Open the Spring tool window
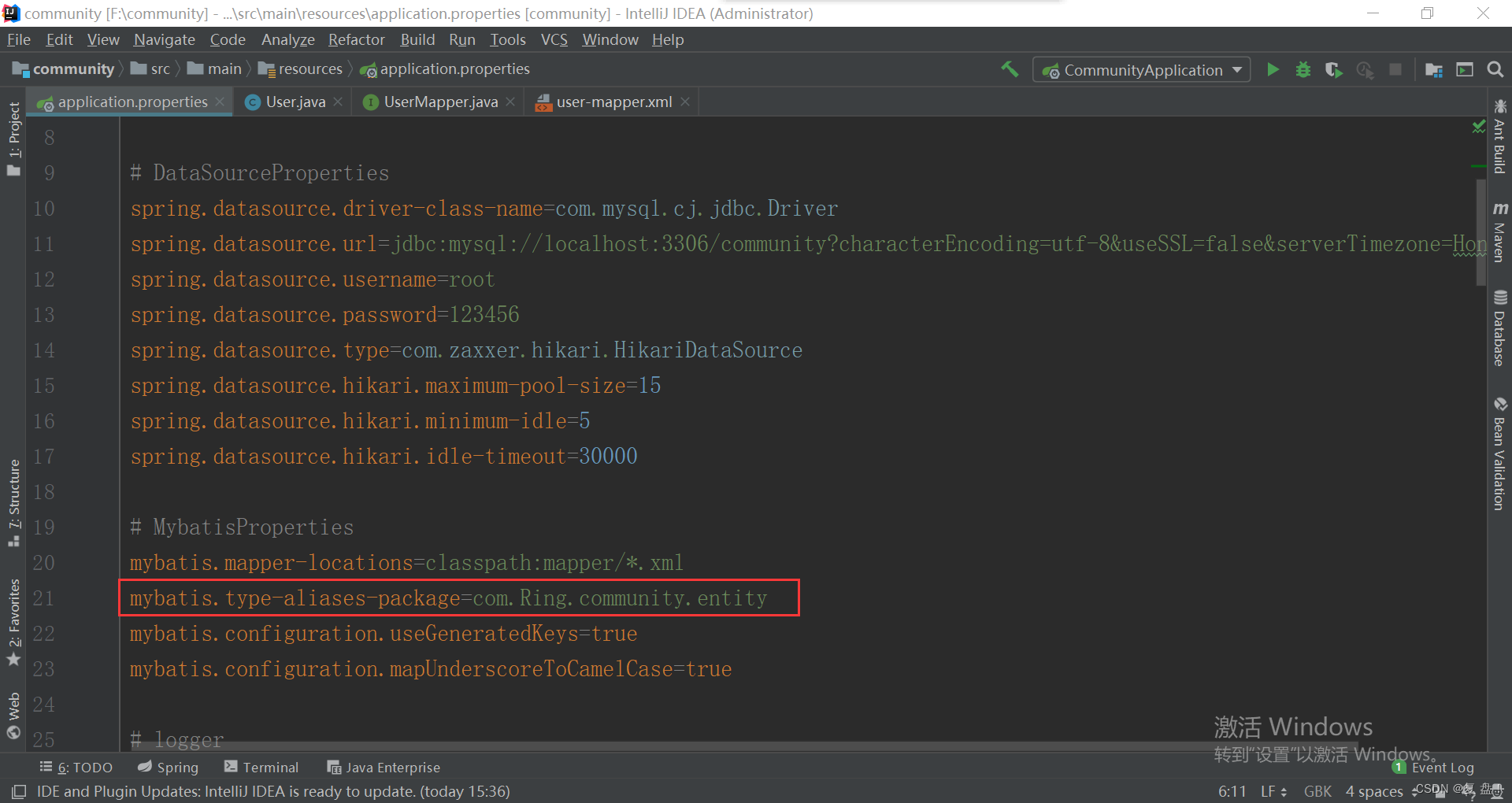The image size is (1512, 803). [x=169, y=767]
